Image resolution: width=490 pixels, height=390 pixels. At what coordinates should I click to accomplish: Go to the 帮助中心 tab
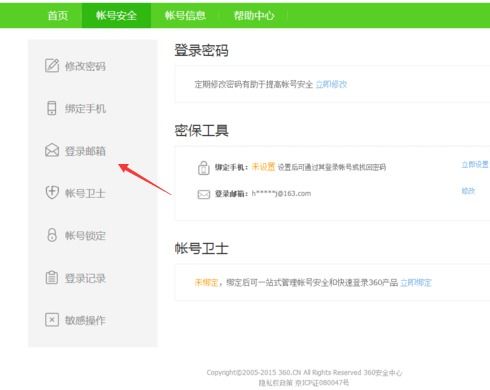[254, 15]
